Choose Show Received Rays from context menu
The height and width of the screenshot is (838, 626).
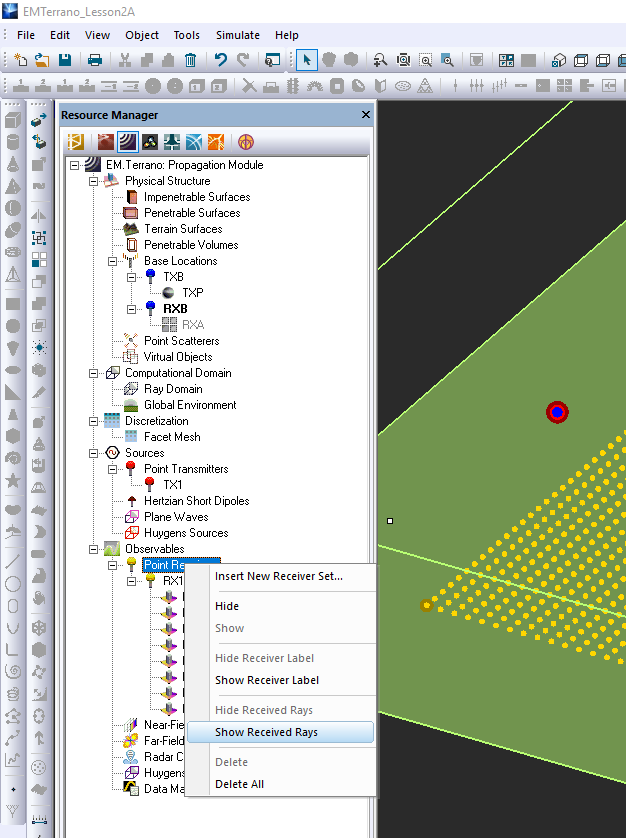(266, 732)
